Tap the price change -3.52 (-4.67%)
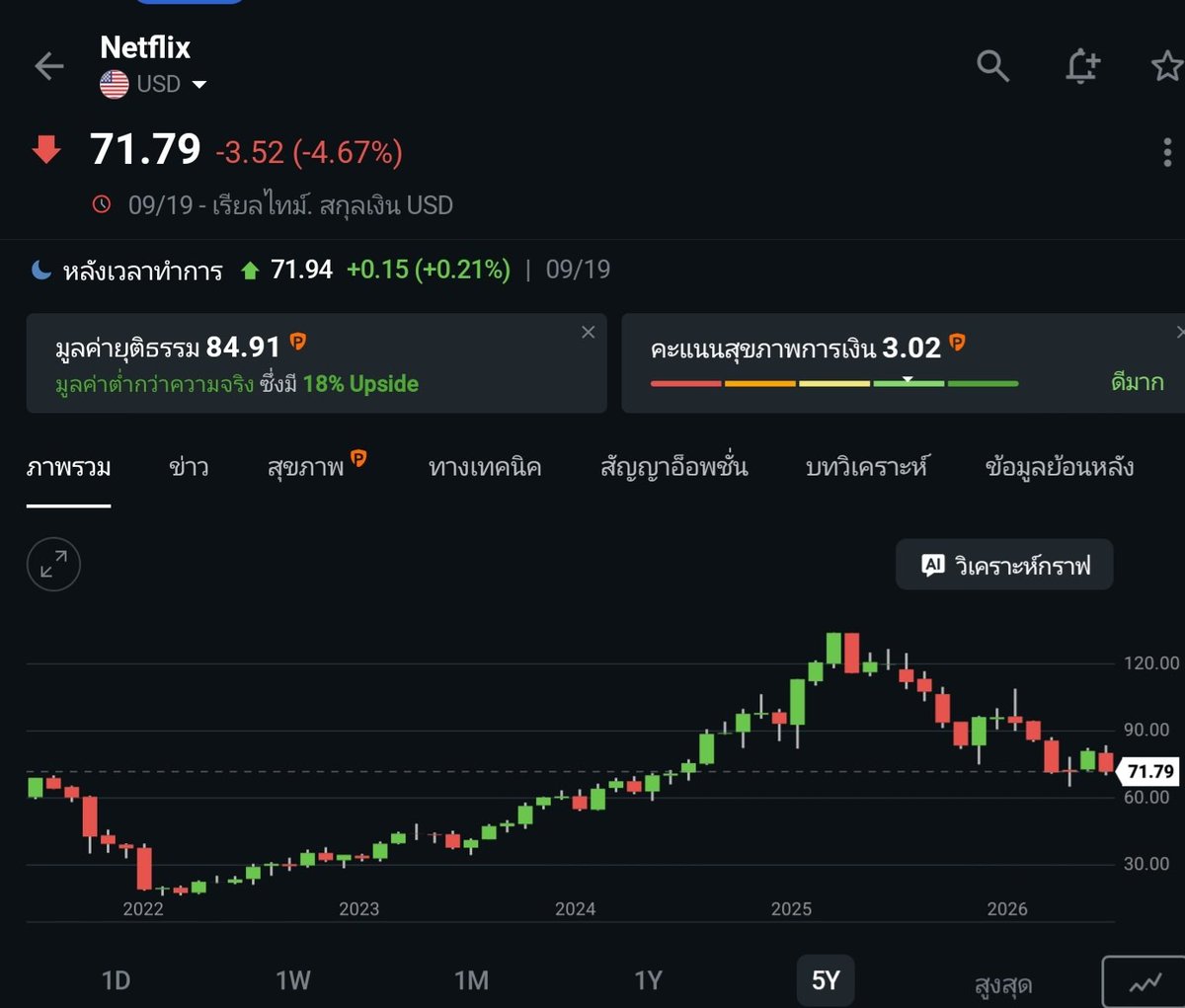 point(309,152)
